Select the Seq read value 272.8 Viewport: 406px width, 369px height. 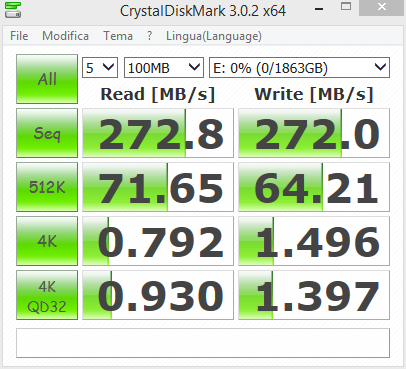158,133
